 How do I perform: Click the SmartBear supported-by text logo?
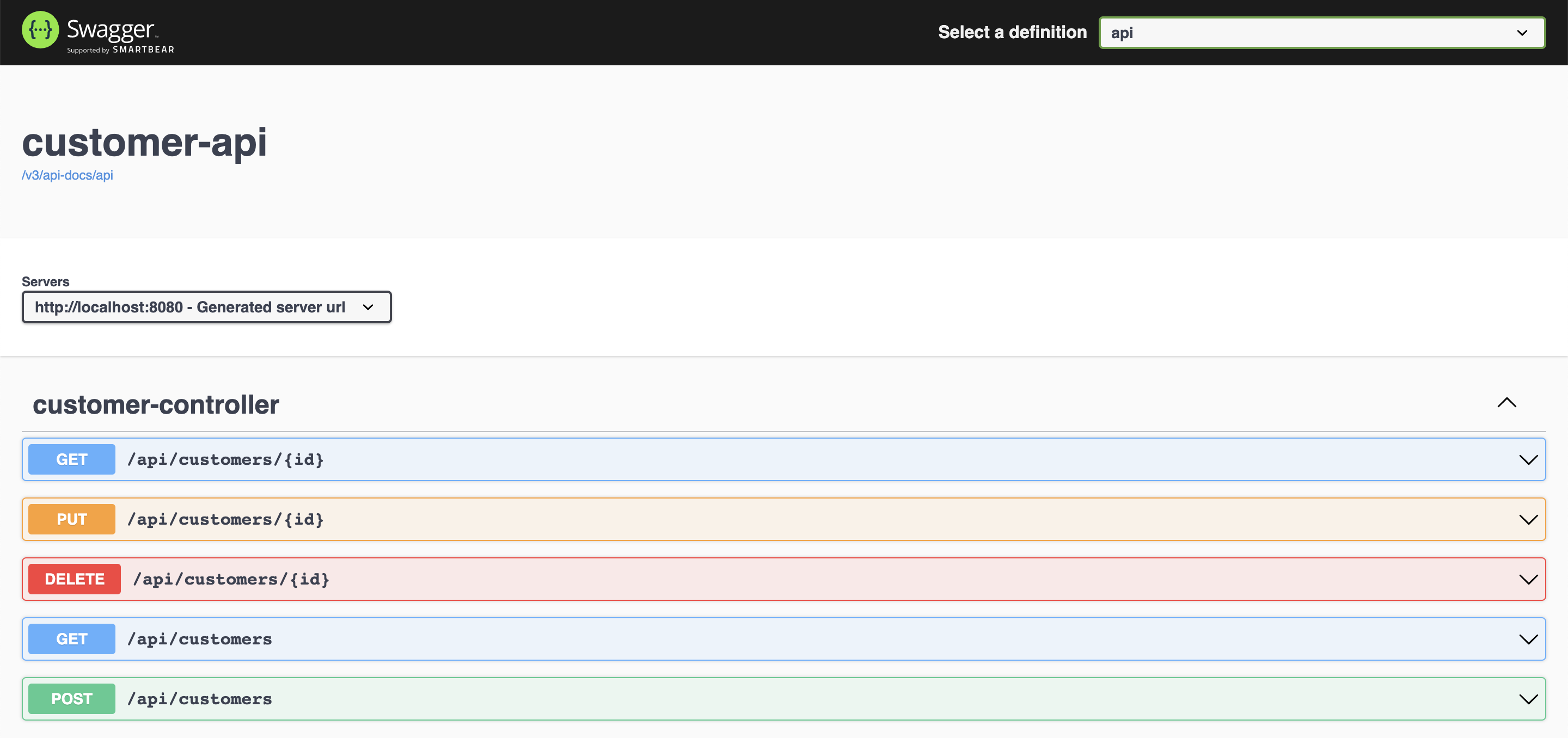coord(120,50)
